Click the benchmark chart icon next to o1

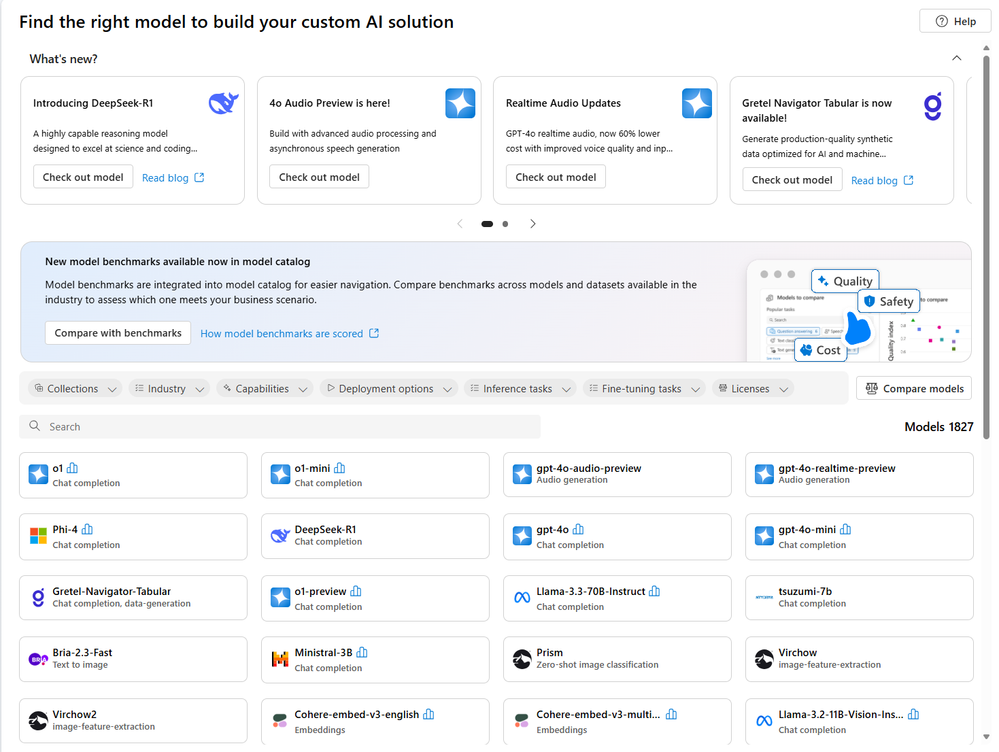click(x=73, y=468)
